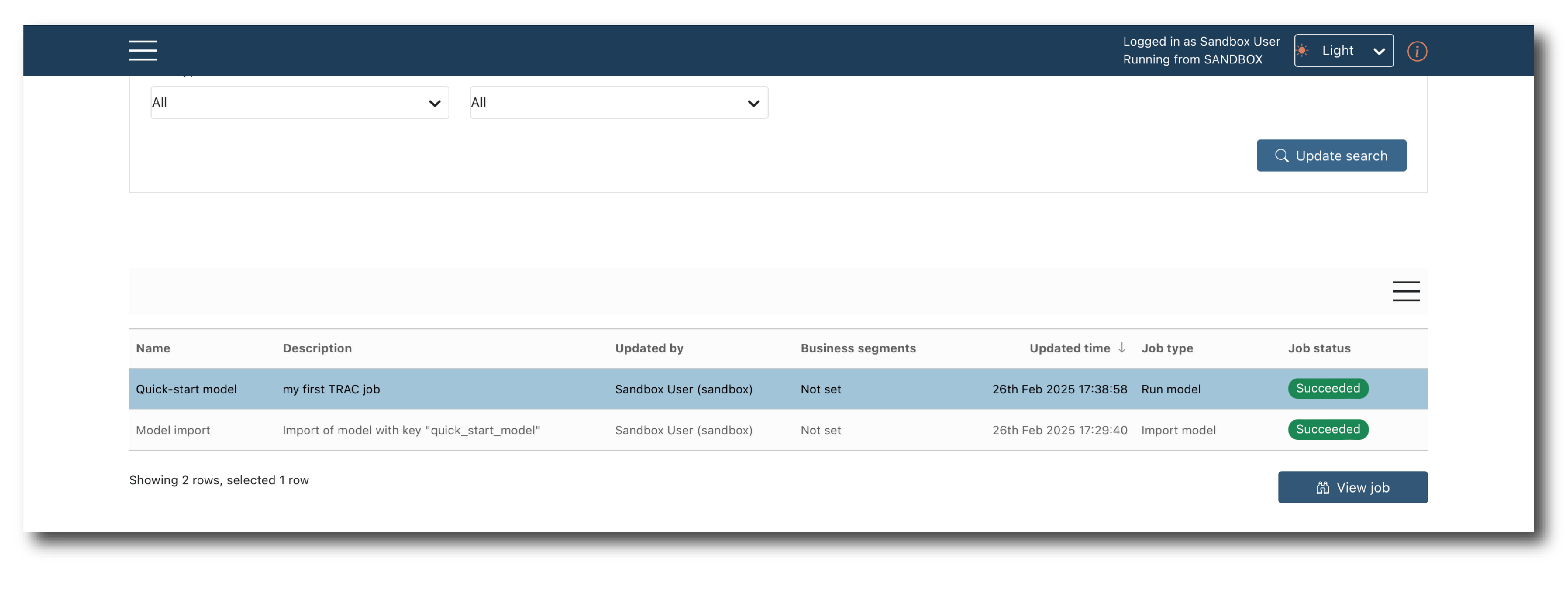Click the orange info icon

click(x=1416, y=51)
